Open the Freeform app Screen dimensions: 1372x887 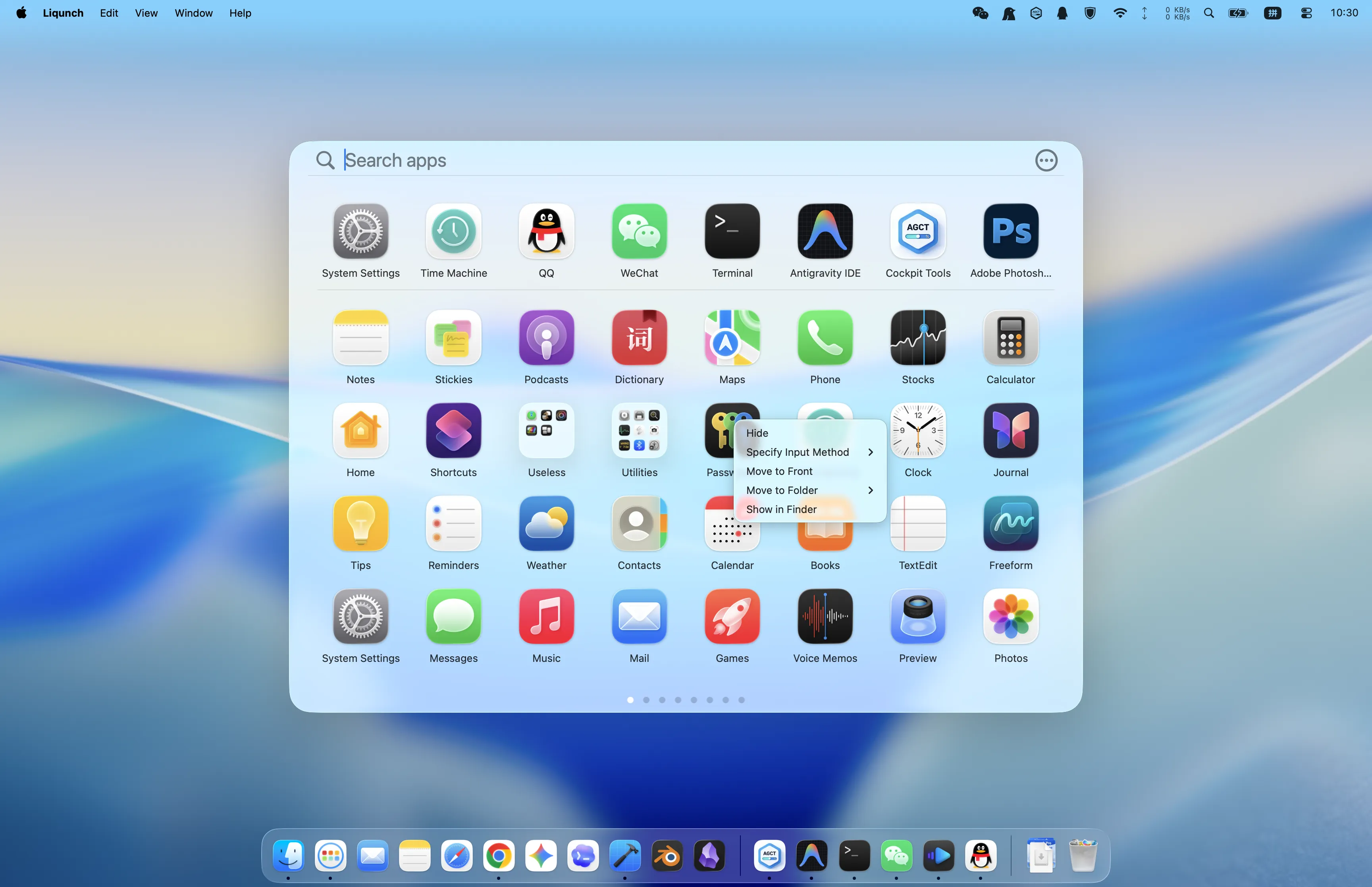click(1010, 523)
